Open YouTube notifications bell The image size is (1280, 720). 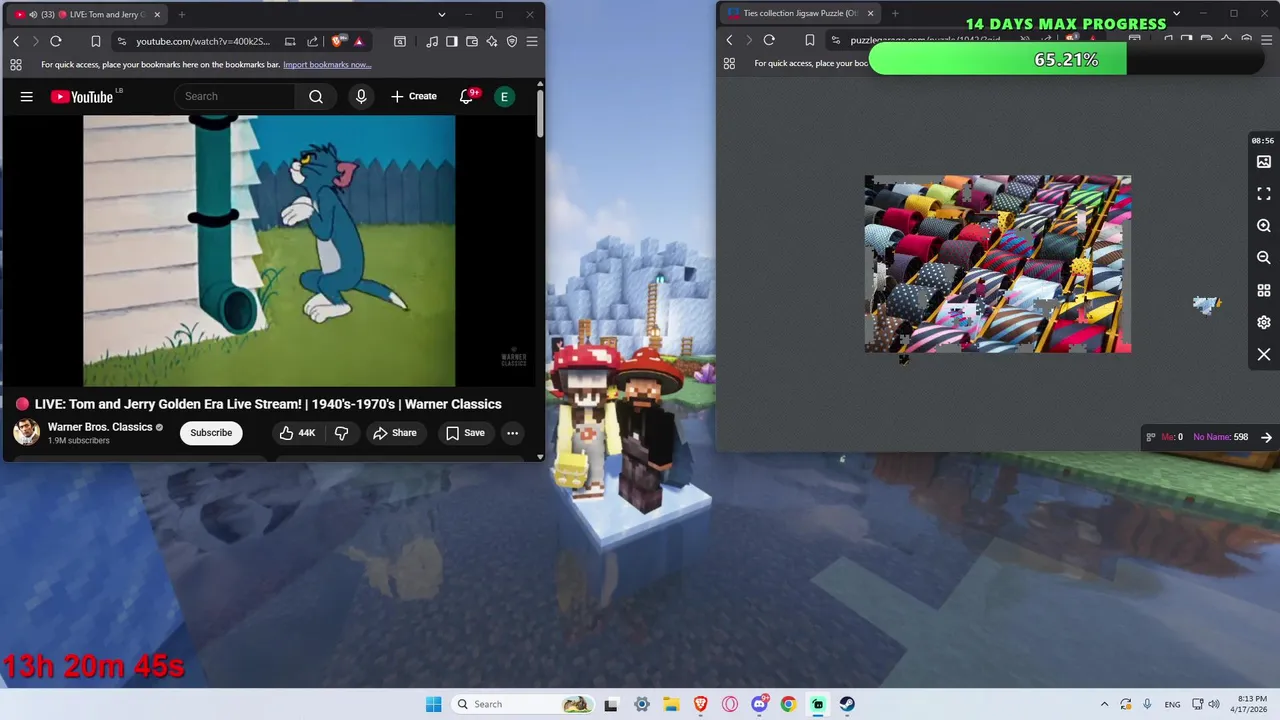[466, 96]
